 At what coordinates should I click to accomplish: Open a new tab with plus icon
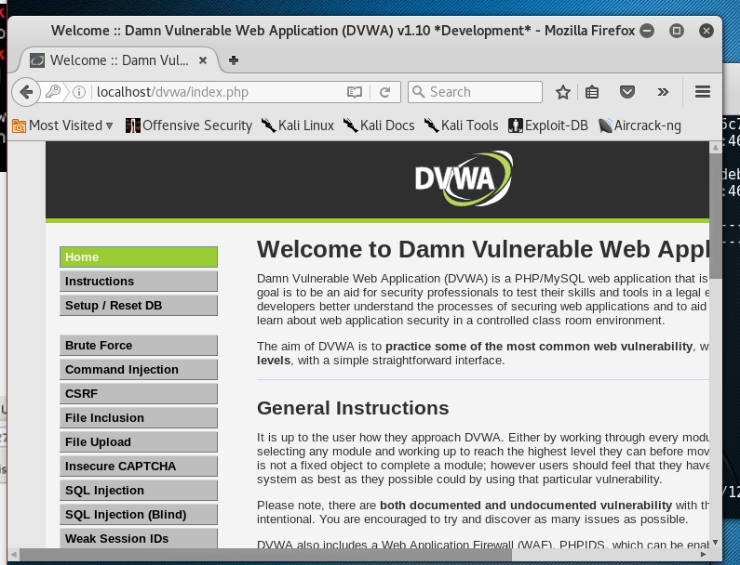click(233, 60)
